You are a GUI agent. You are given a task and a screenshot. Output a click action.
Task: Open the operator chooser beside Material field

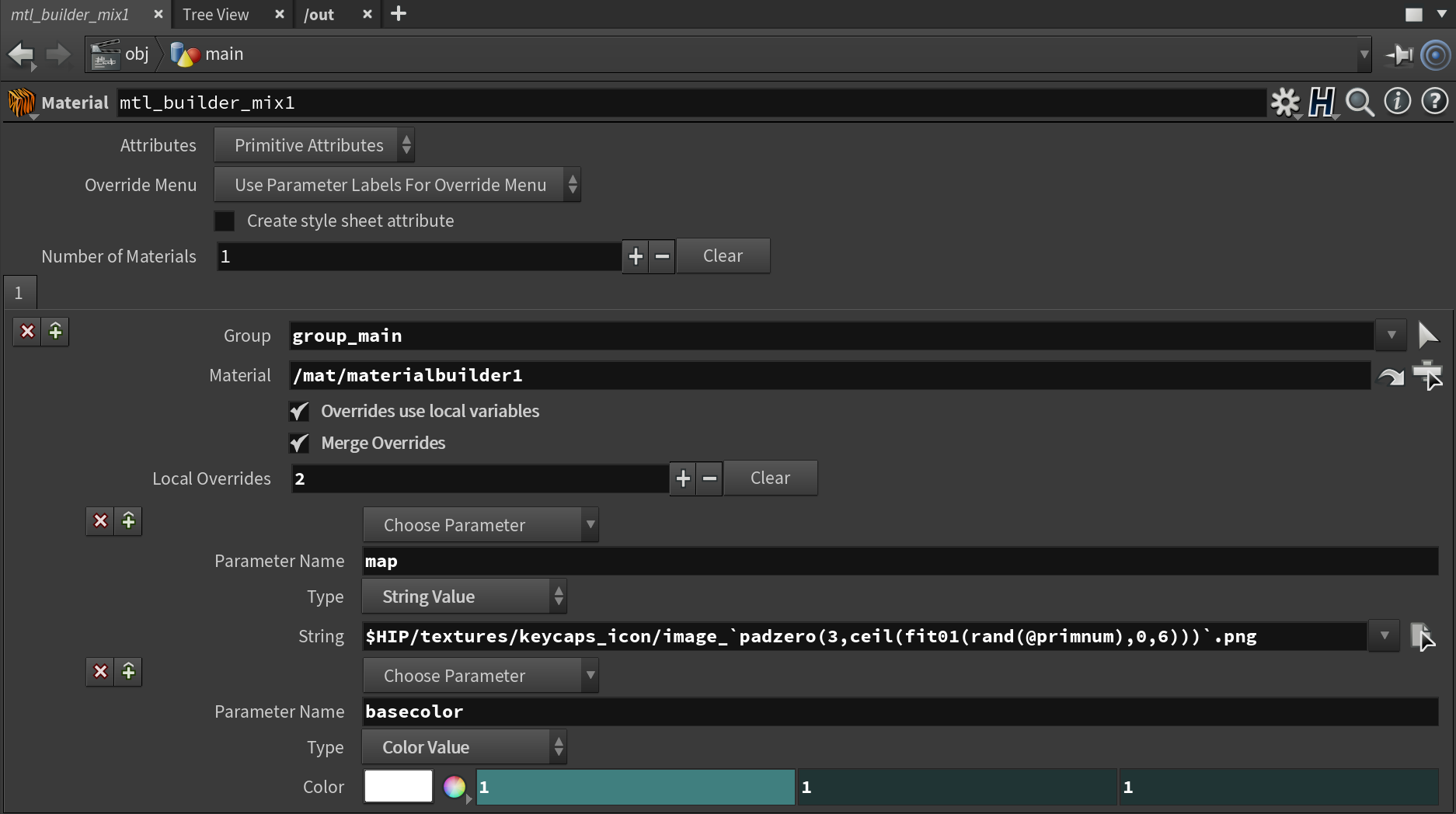(x=1427, y=376)
